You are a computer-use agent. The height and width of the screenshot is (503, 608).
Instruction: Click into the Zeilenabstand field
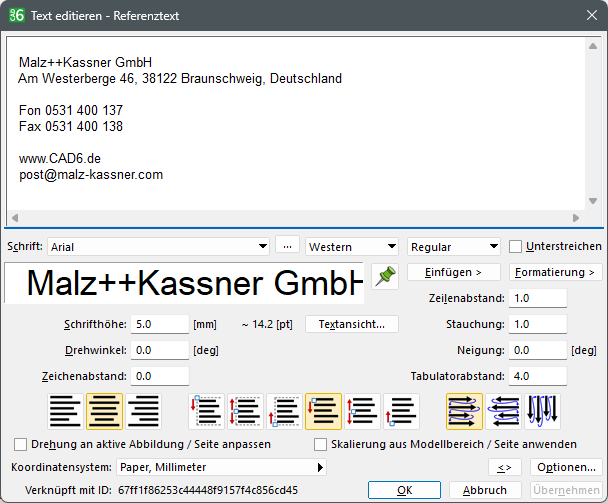538,298
